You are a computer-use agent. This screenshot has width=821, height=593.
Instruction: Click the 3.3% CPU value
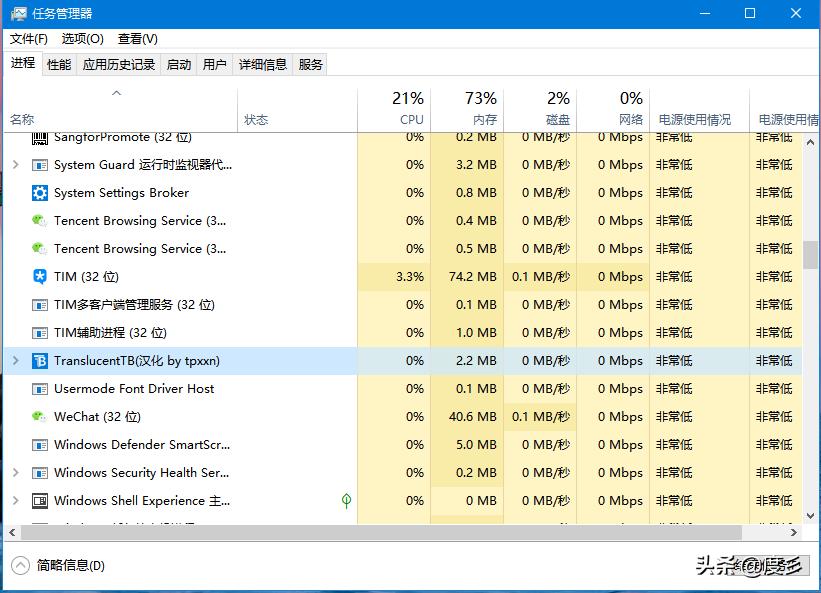pos(410,276)
